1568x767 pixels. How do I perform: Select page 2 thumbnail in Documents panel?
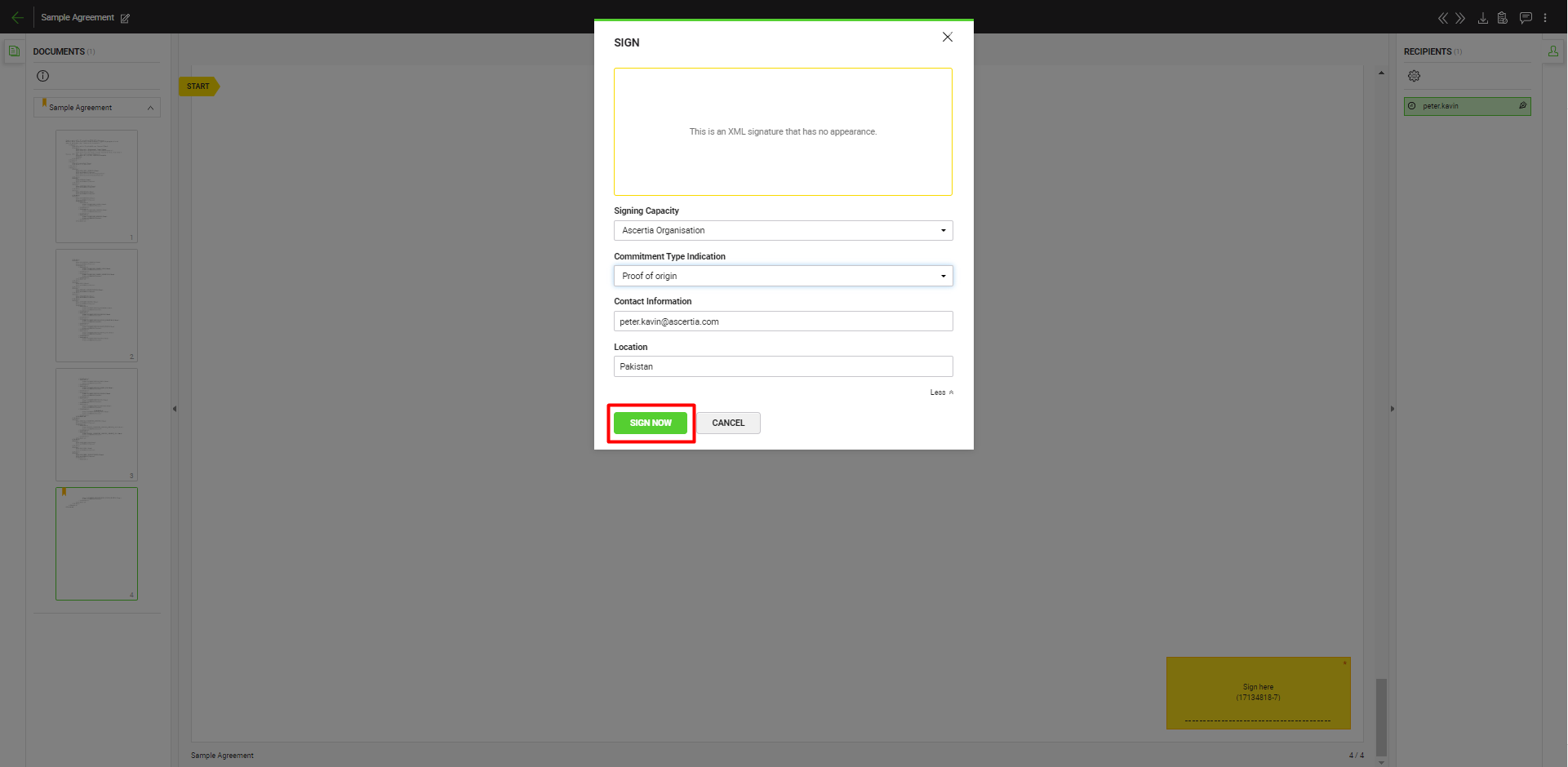(96, 305)
